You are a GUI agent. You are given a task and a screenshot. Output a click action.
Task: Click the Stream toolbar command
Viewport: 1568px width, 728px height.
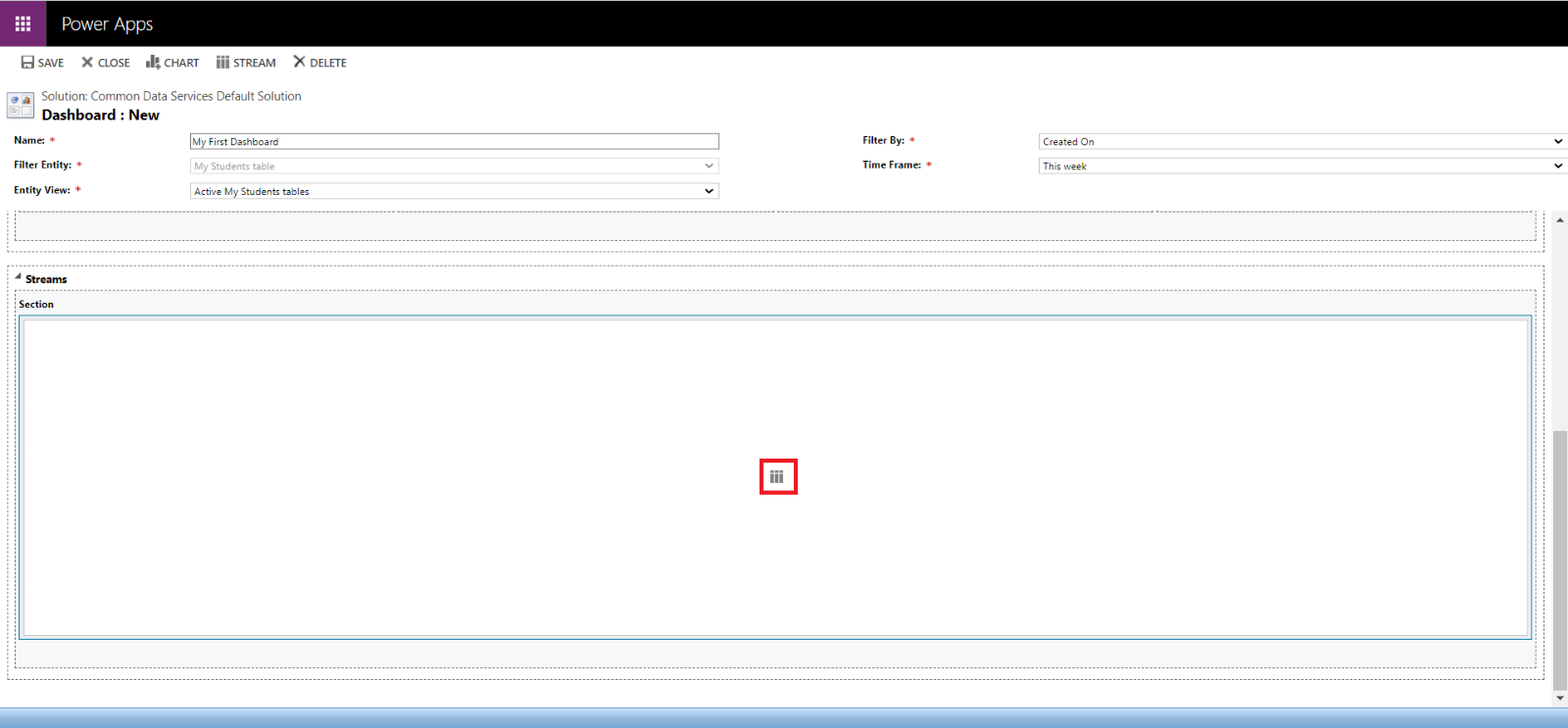coord(246,63)
